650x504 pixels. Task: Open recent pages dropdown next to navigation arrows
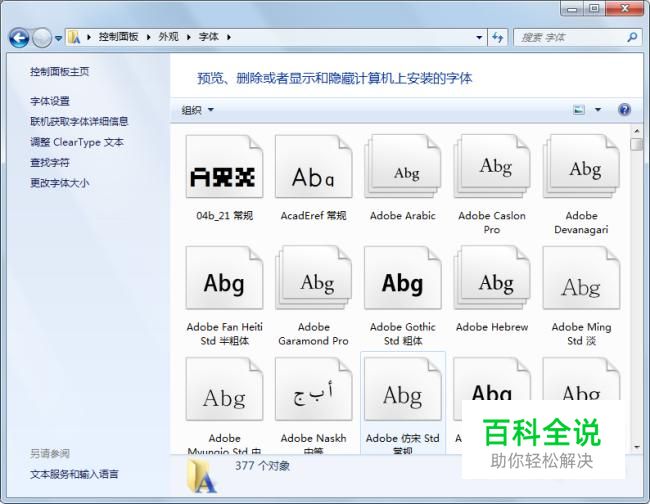58,38
